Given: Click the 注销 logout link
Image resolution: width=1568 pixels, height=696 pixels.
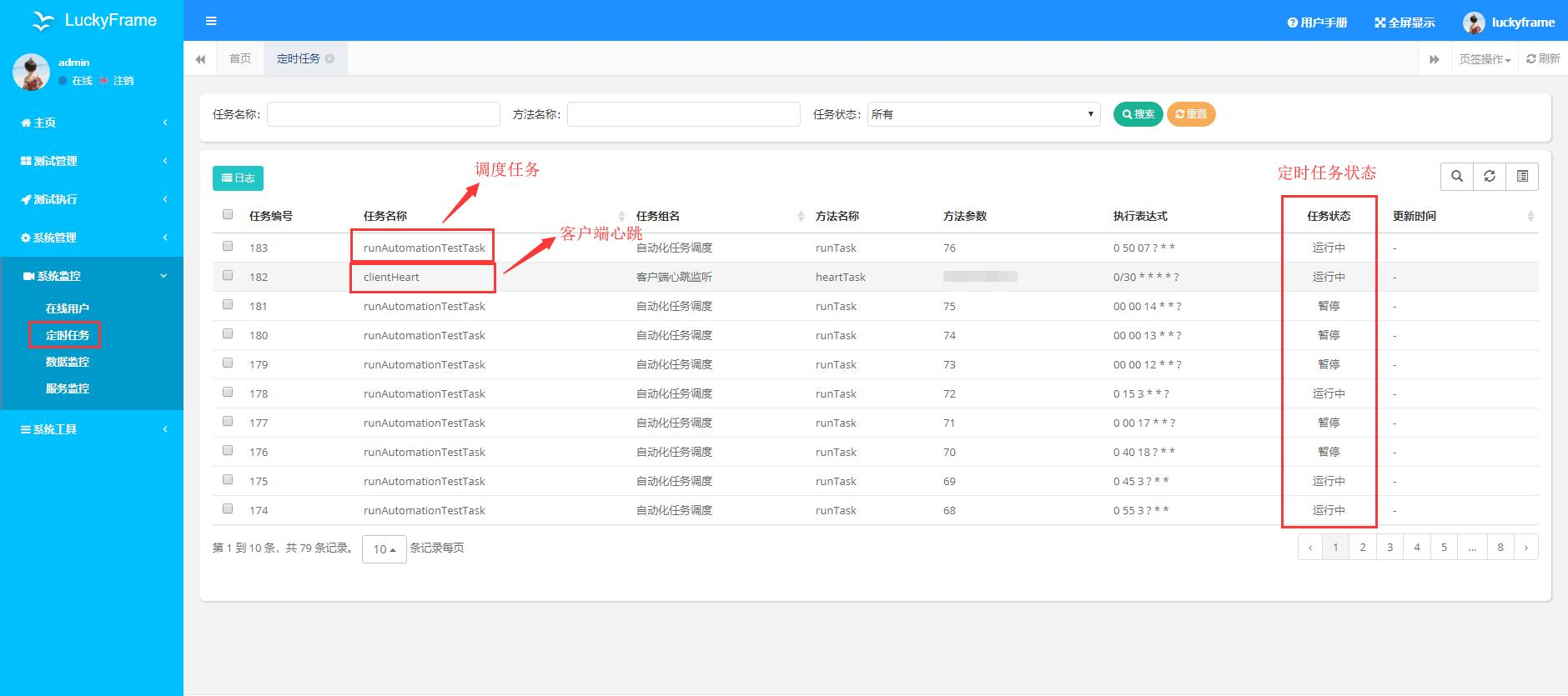Looking at the screenshot, I should [x=117, y=81].
